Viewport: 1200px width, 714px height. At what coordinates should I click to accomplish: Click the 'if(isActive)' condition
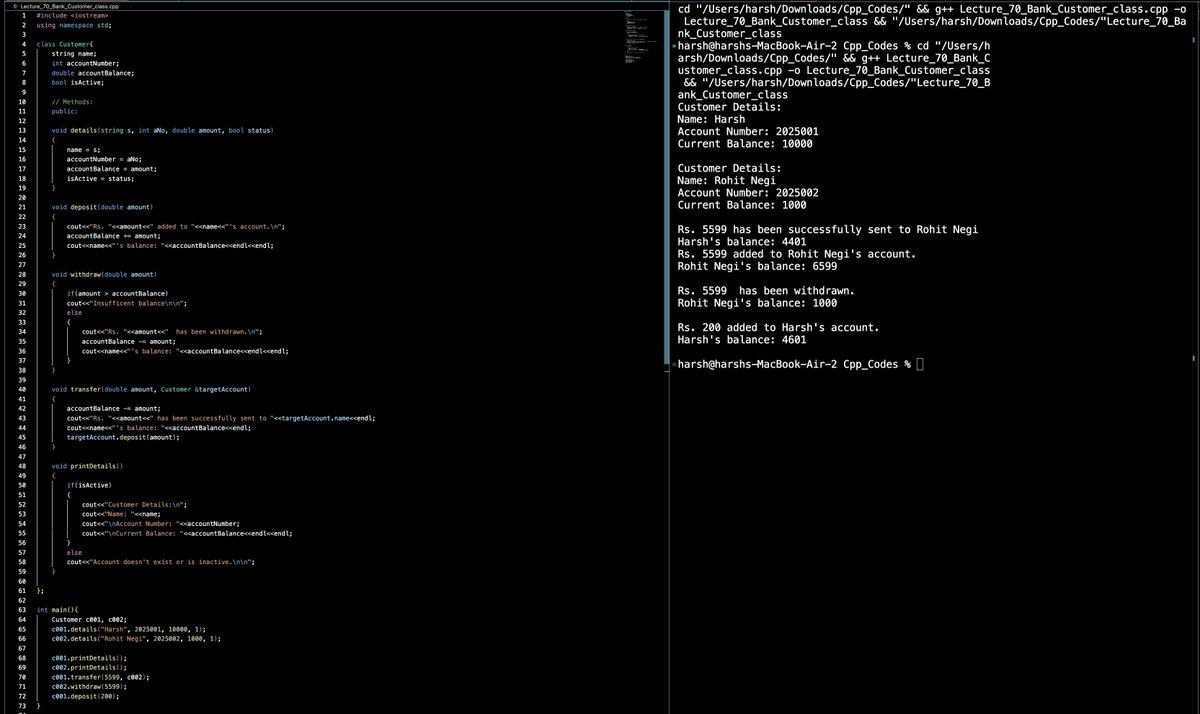(89, 485)
